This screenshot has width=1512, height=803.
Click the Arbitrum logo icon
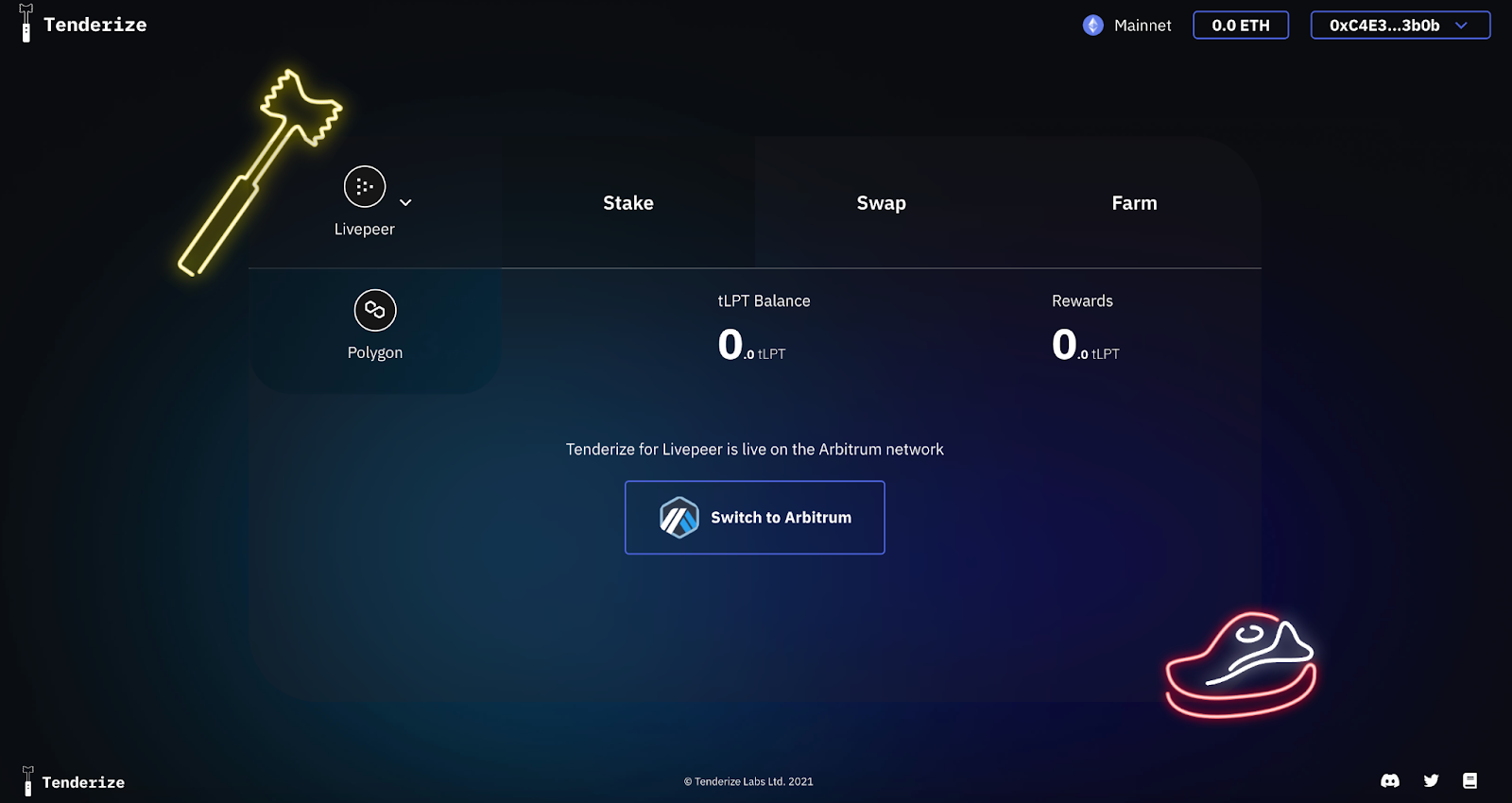(x=679, y=518)
